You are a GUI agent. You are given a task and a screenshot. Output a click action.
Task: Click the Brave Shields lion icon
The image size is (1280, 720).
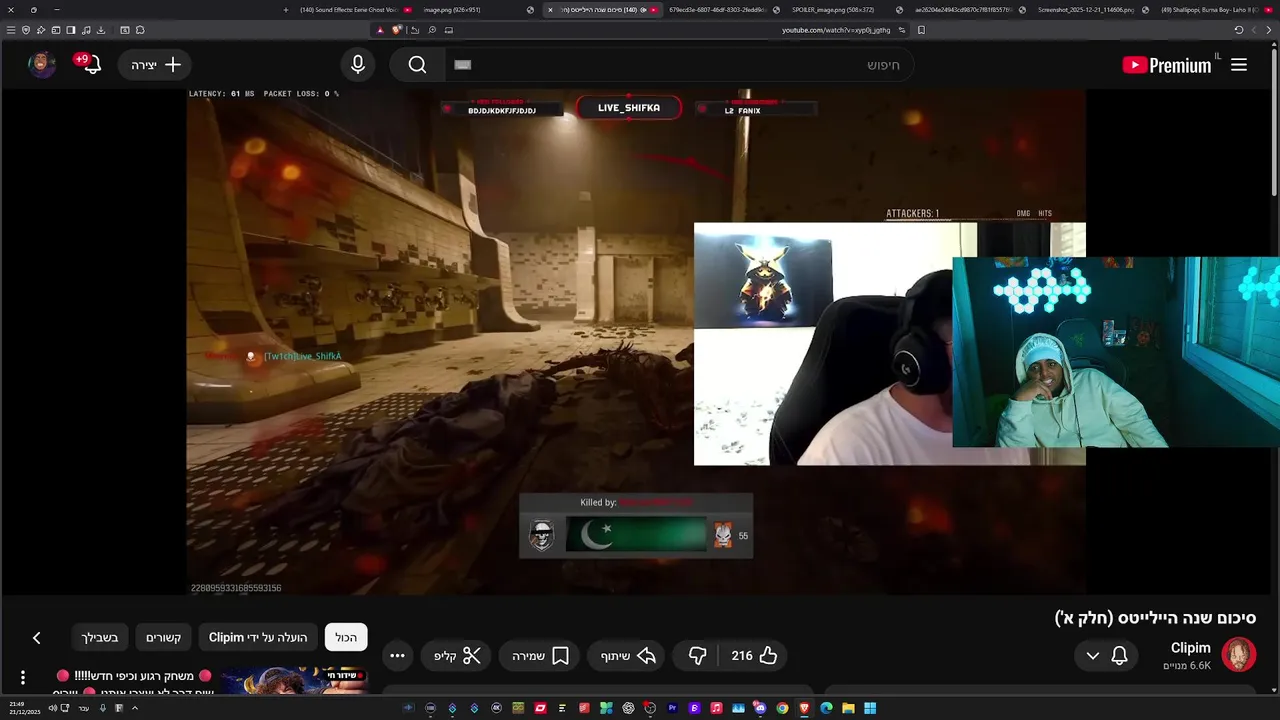coord(396,30)
